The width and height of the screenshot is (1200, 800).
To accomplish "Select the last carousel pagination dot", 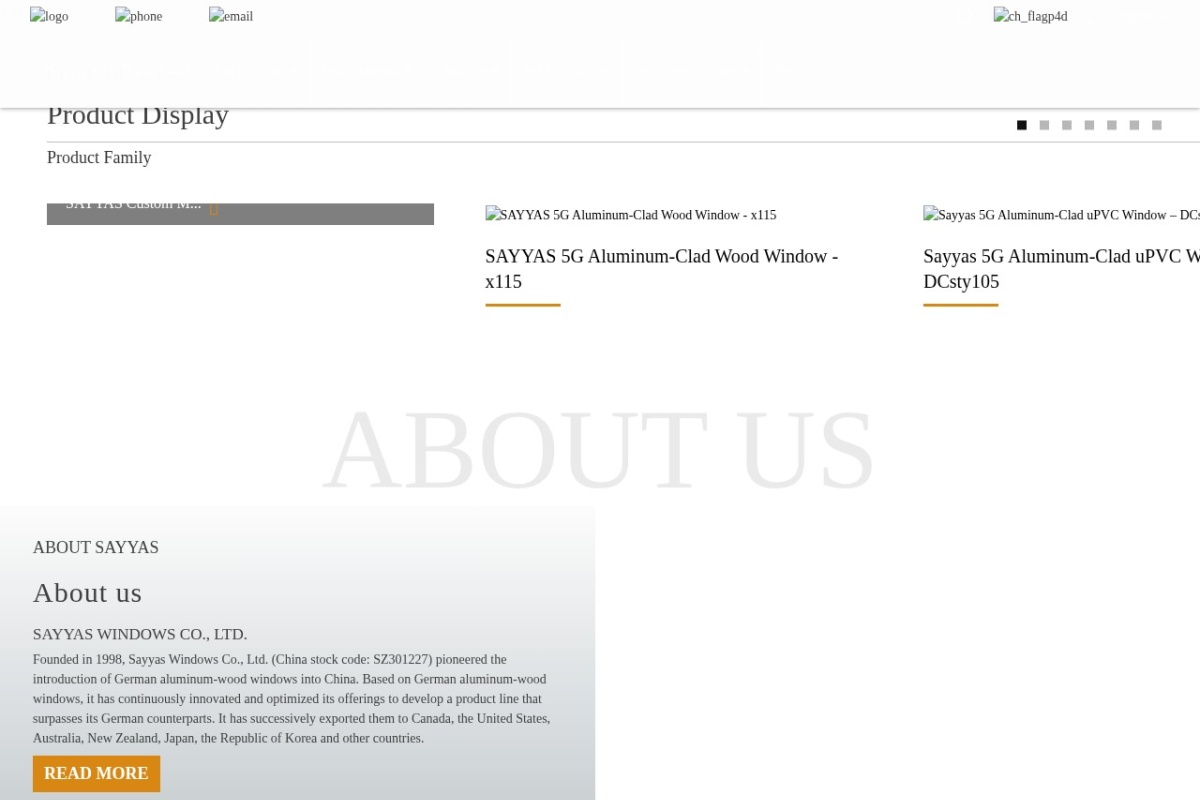I will pyautogui.click(x=1157, y=125).
